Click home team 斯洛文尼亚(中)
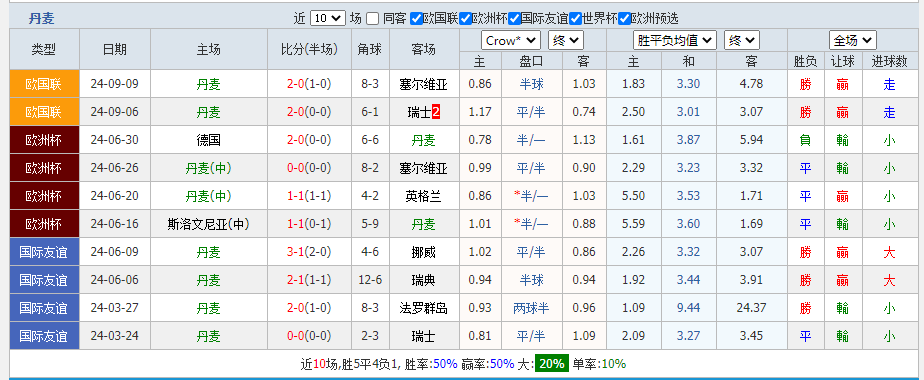Image resolution: width=924 pixels, height=380 pixels. click(209, 224)
